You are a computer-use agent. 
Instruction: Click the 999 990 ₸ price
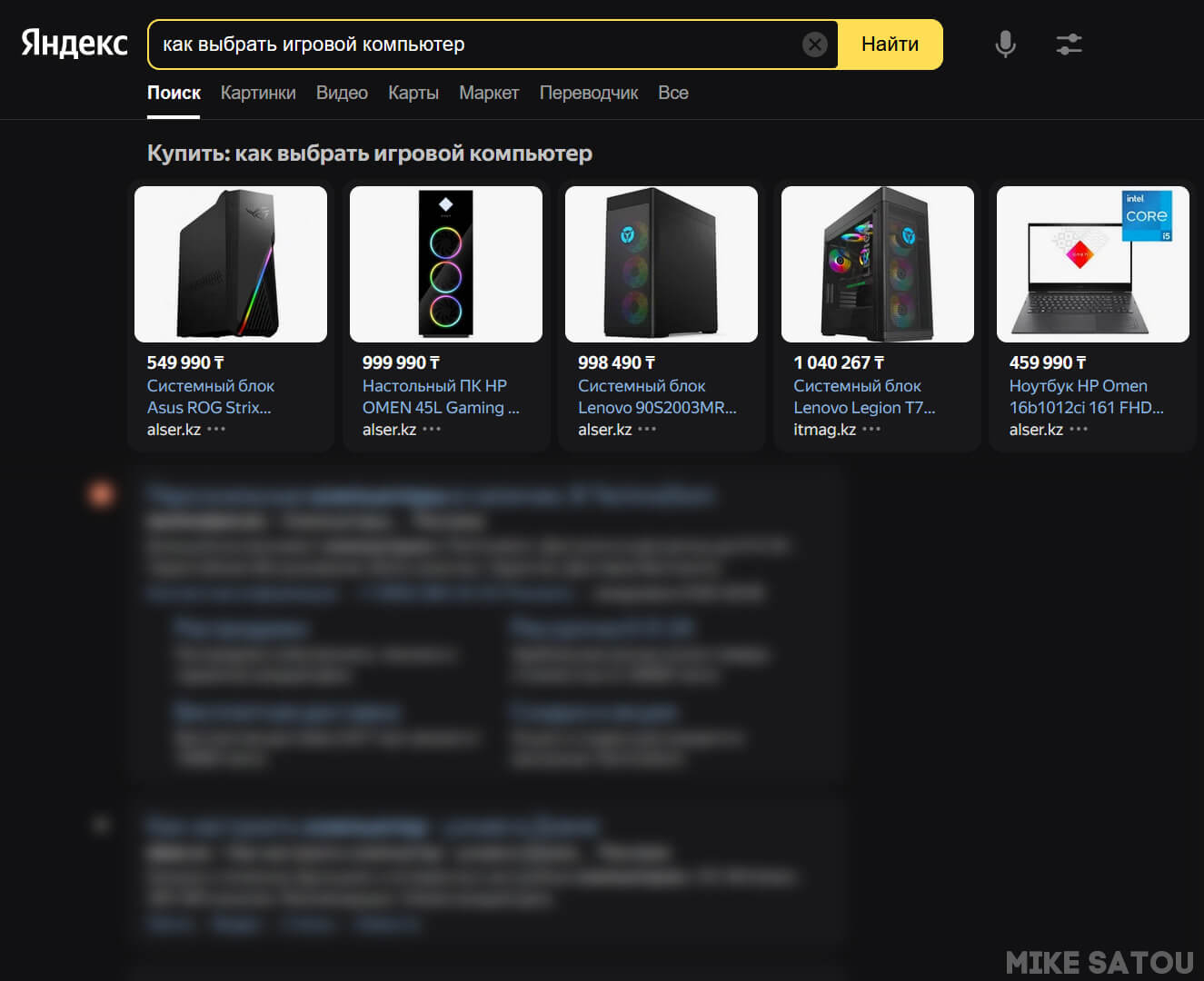(x=401, y=362)
